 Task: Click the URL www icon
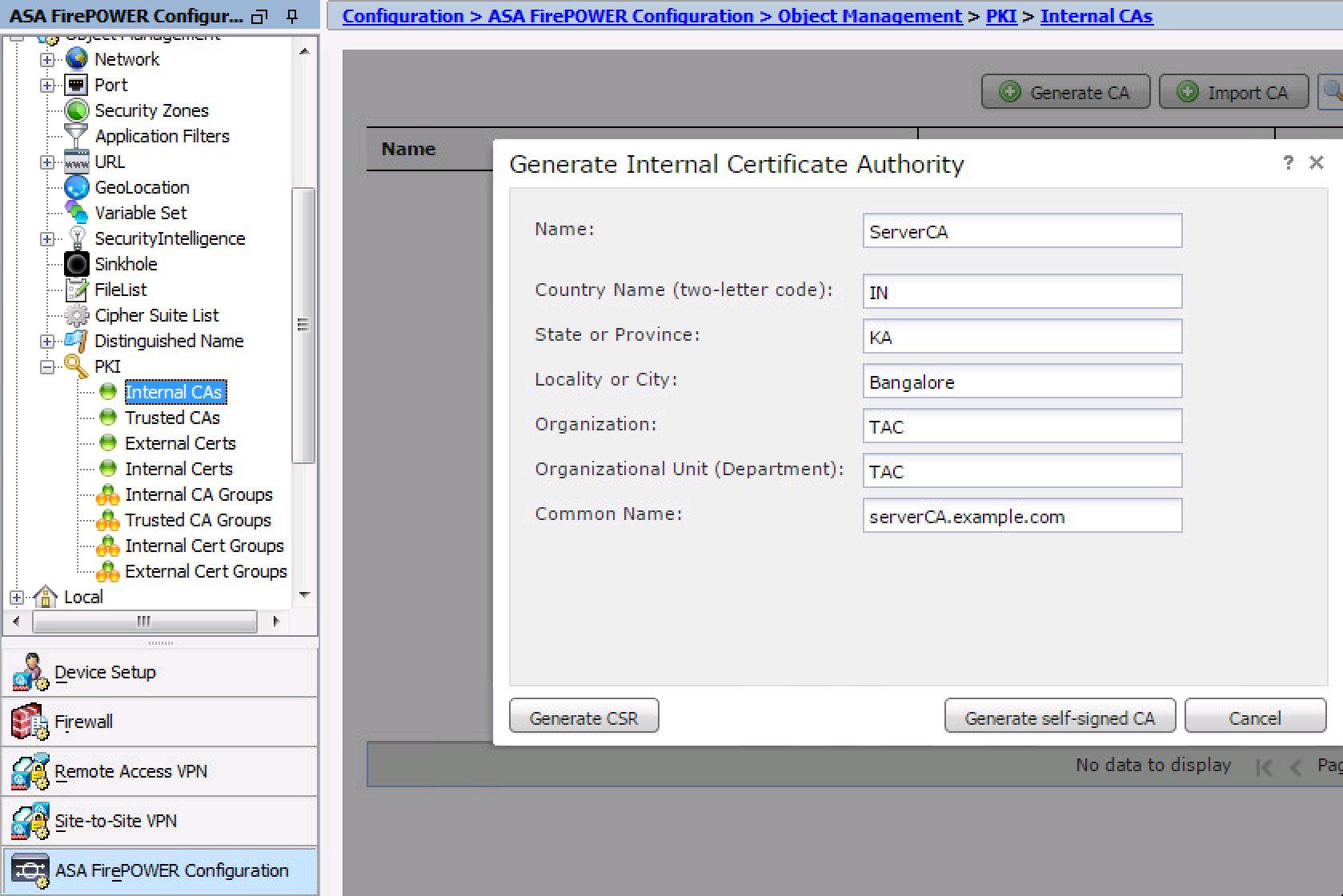[77, 162]
